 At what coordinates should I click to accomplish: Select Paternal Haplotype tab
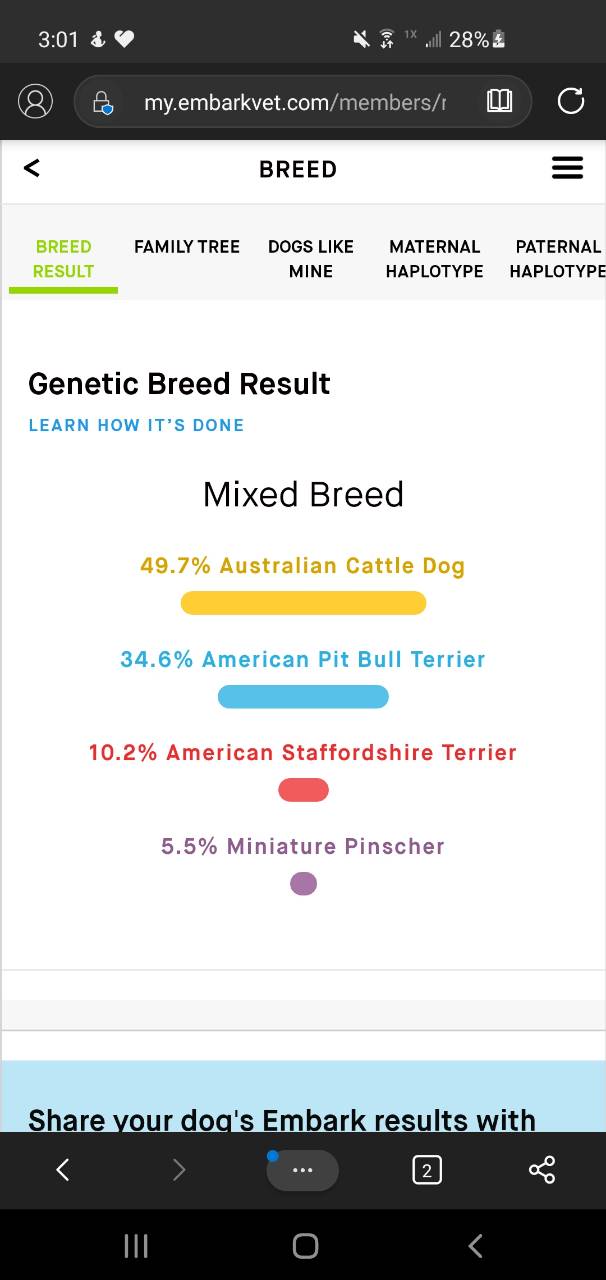557,259
